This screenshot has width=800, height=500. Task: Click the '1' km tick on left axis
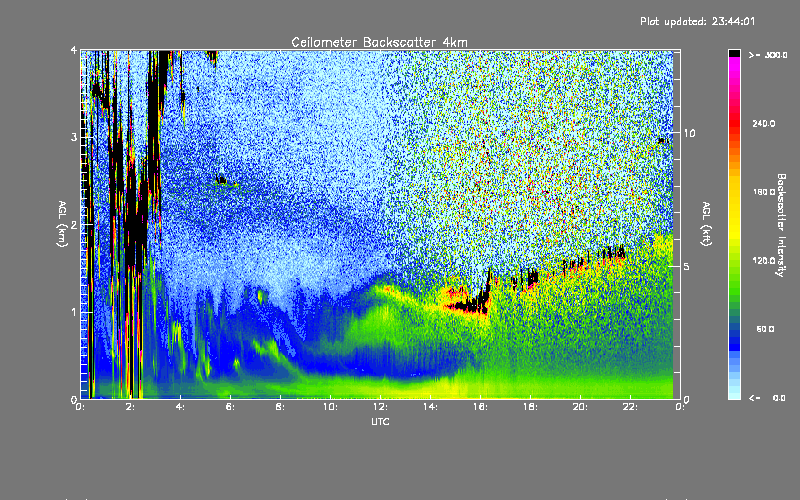[x=74, y=312]
